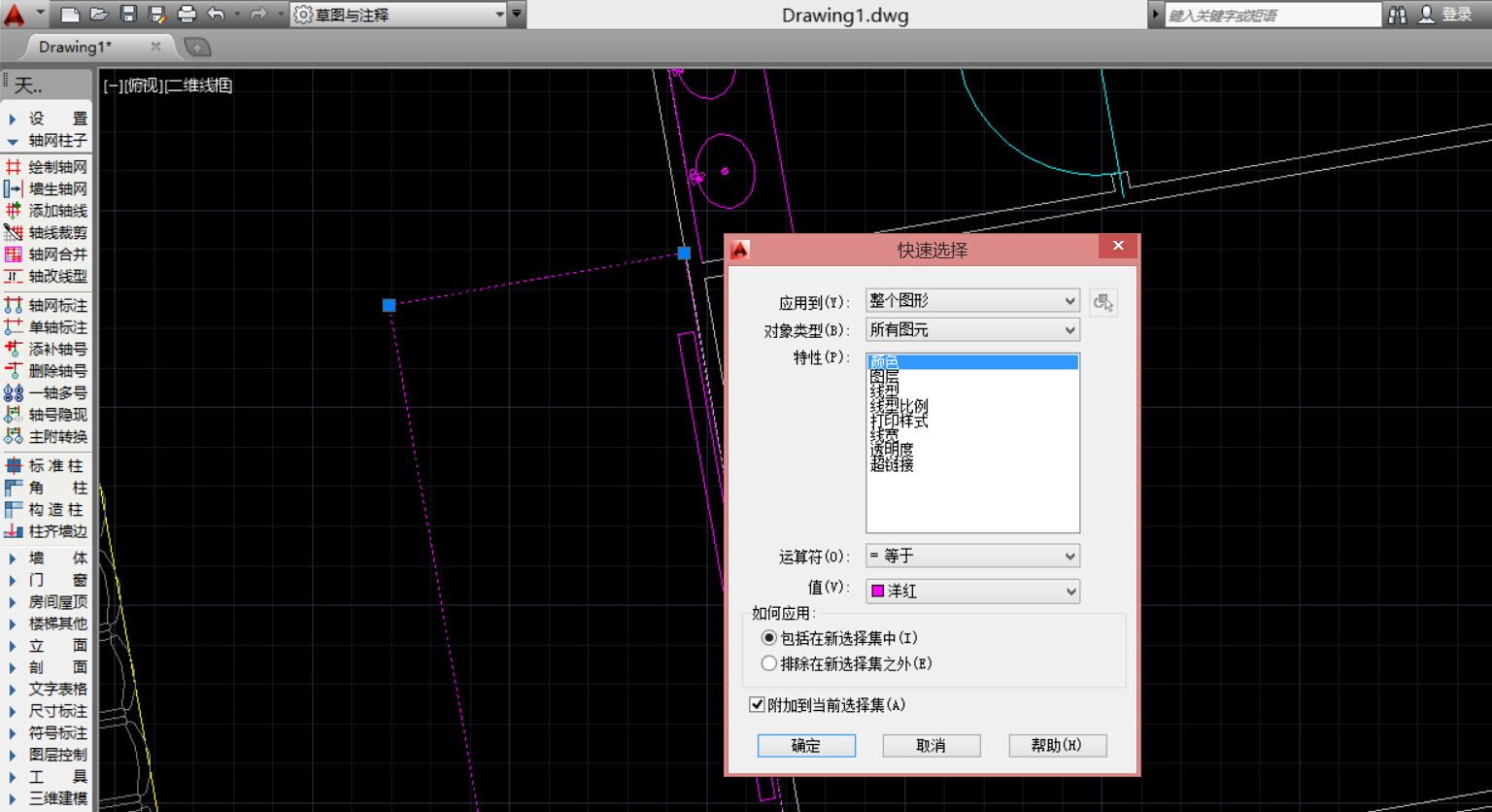Print the drawing with the printer icon
The width and height of the screenshot is (1492, 812).
click(x=187, y=15)
